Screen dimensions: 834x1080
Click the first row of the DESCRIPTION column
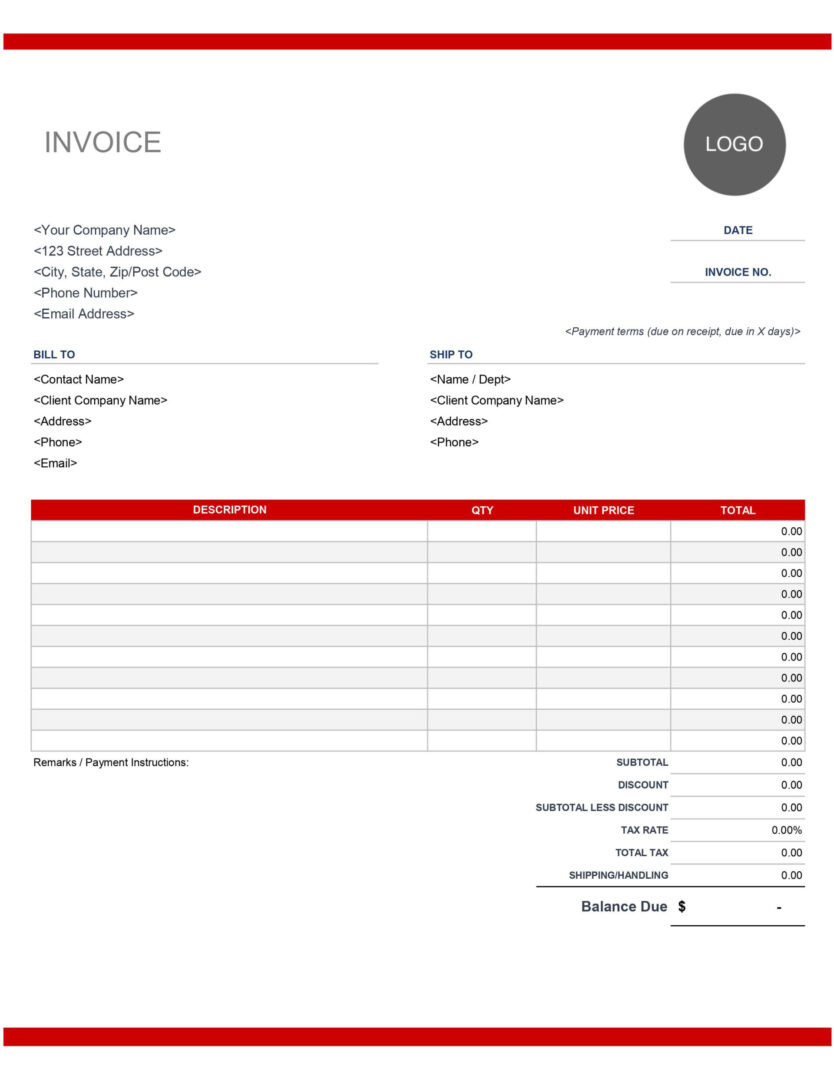229,531
